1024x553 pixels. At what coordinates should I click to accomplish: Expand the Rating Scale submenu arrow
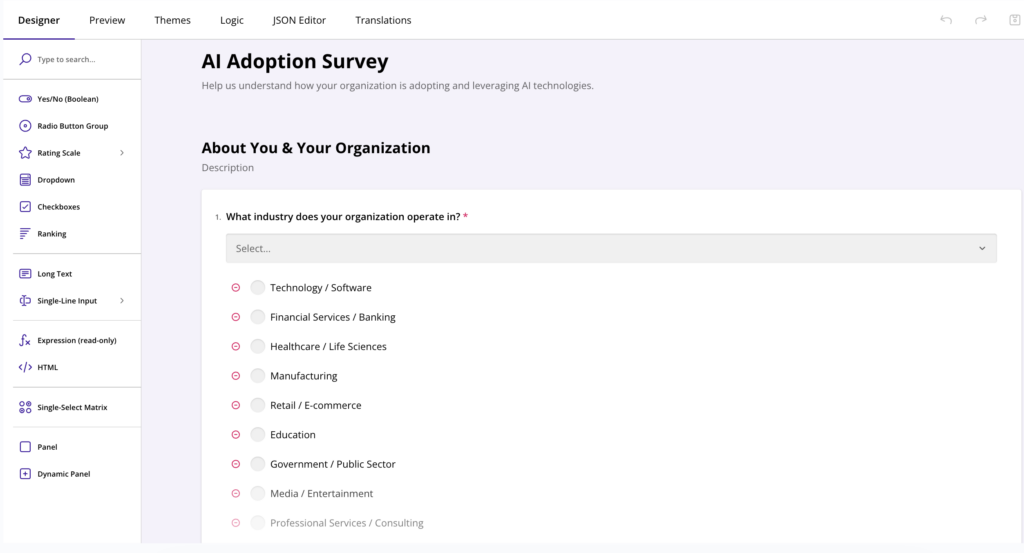[122, 153]
